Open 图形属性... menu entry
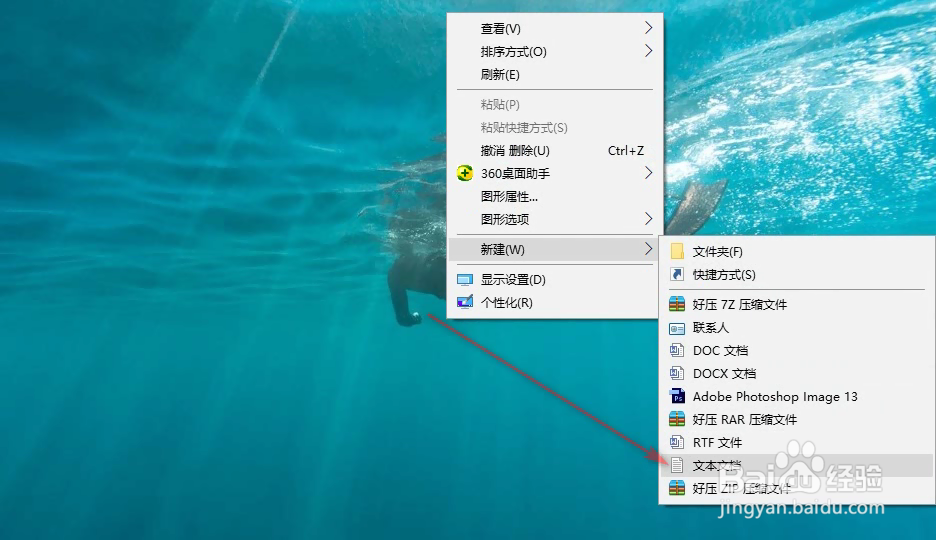This screenshot has width=936, height=540. pos(555,196)
